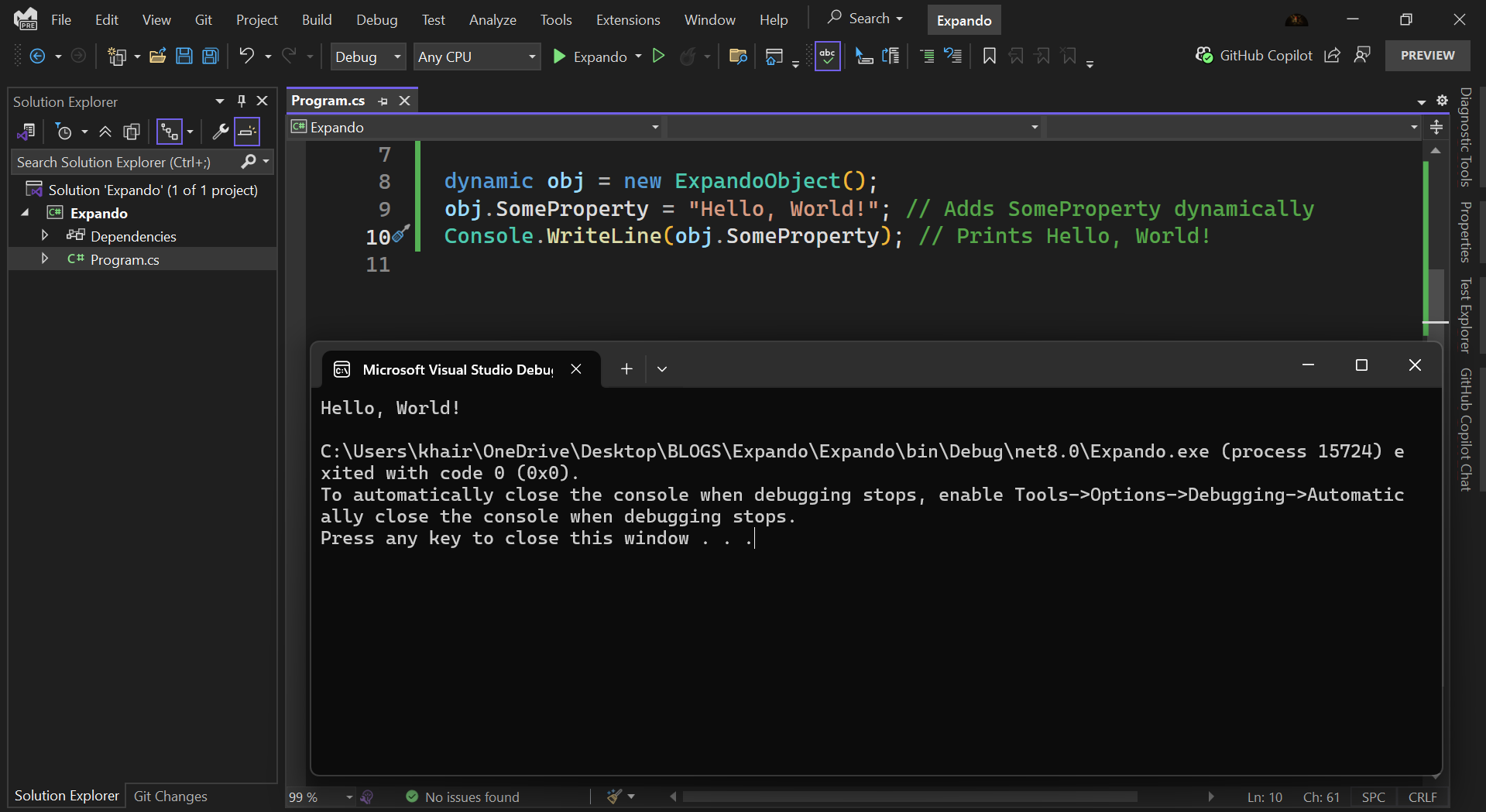
Task: Toggle a bookmark on the current line
Action: [989, 56]
